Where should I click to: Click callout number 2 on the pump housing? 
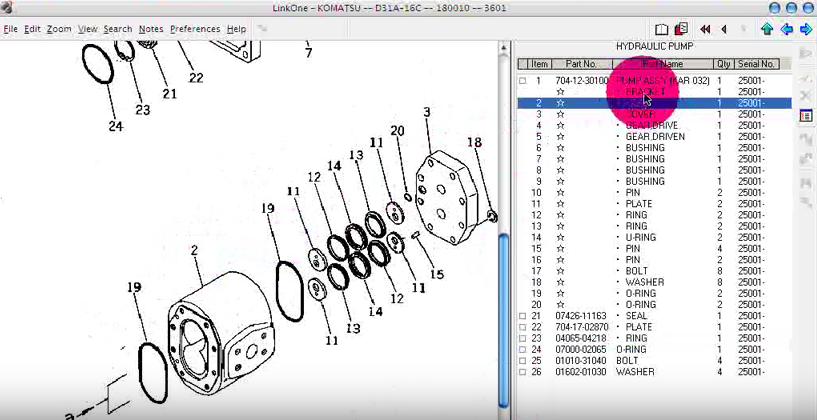(x=194, y=251)
